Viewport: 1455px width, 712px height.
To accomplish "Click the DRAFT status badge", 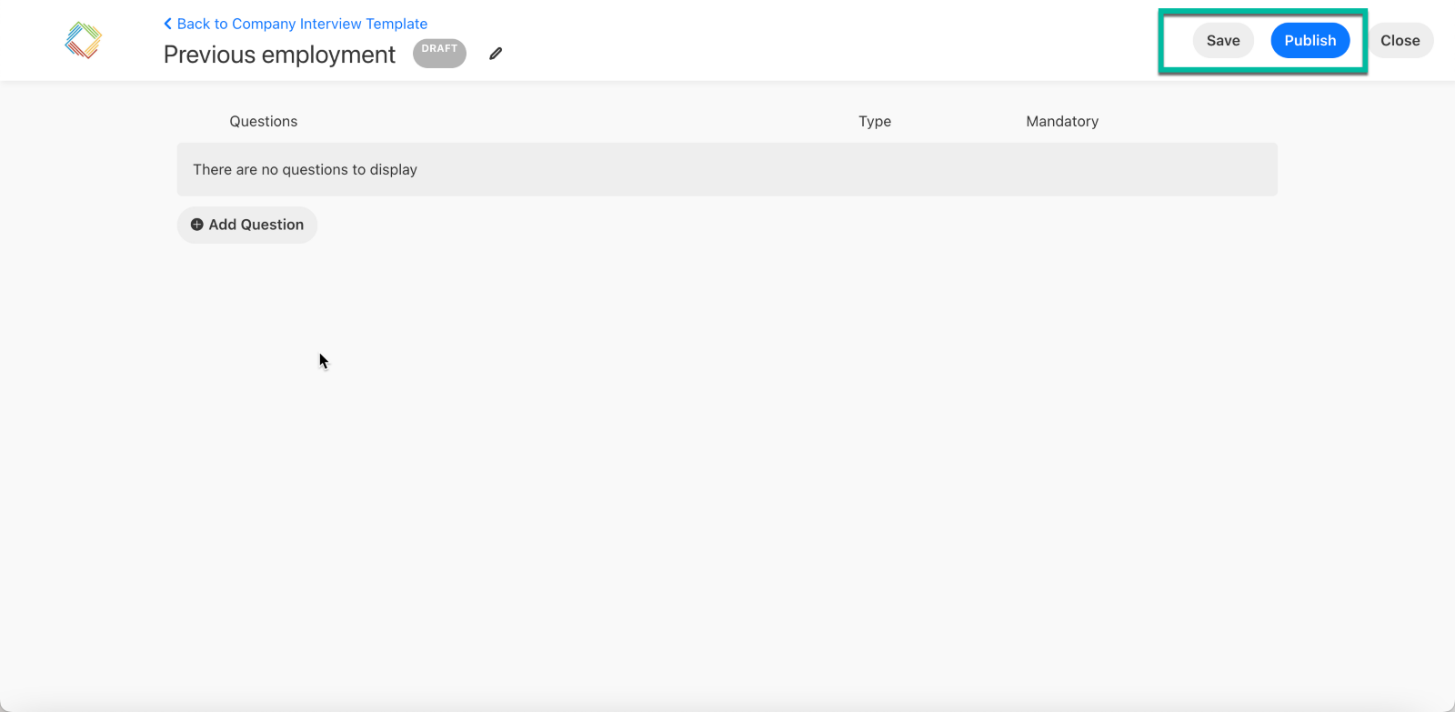I will pos(439,53).
